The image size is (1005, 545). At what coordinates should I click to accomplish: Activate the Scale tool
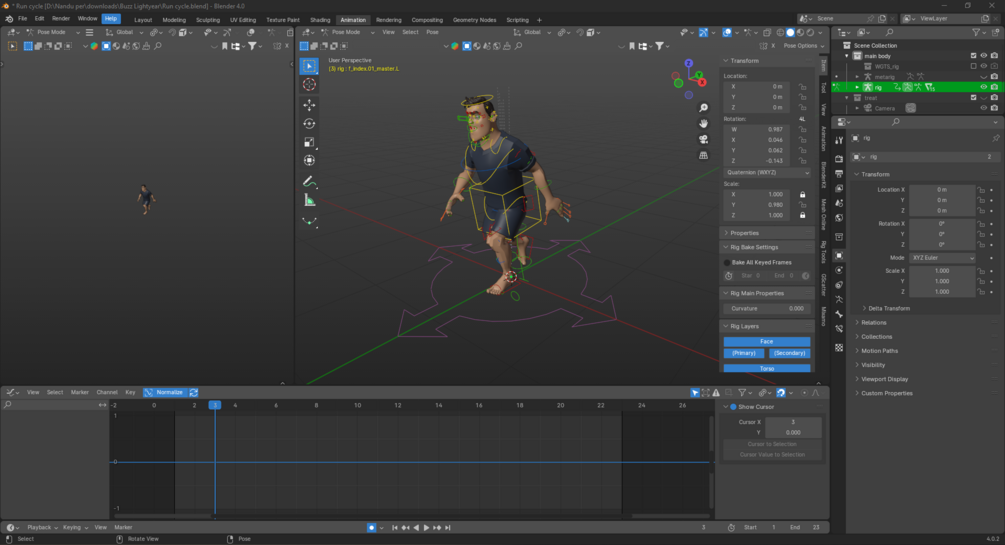coord(310,142)
